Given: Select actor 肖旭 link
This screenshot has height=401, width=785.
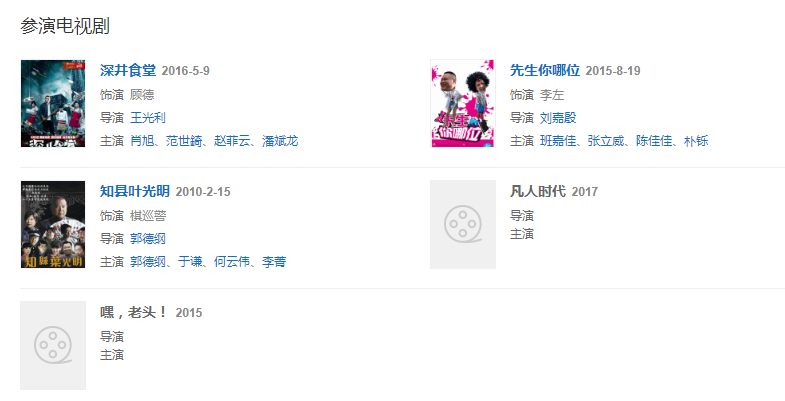Looking at the screenshot, I should pyautogui.click(x=142, y=141).
